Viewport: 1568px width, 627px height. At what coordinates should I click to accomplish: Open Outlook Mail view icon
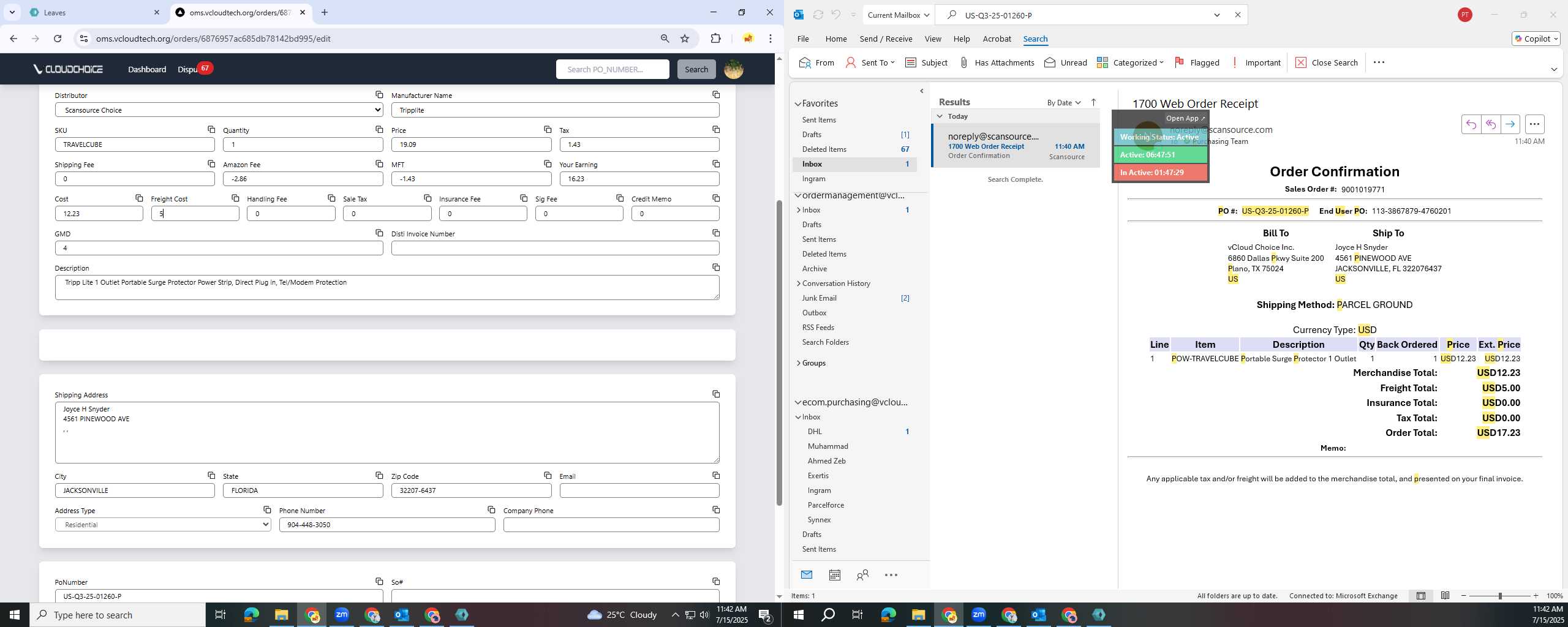tap(807, 575)
